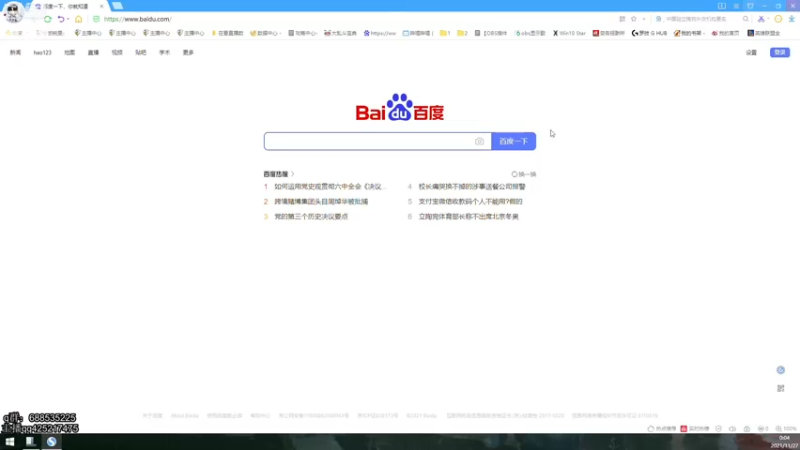Open hot search item number 2
The height and width of the screenshot is (450, 800).
click(321, 202)
